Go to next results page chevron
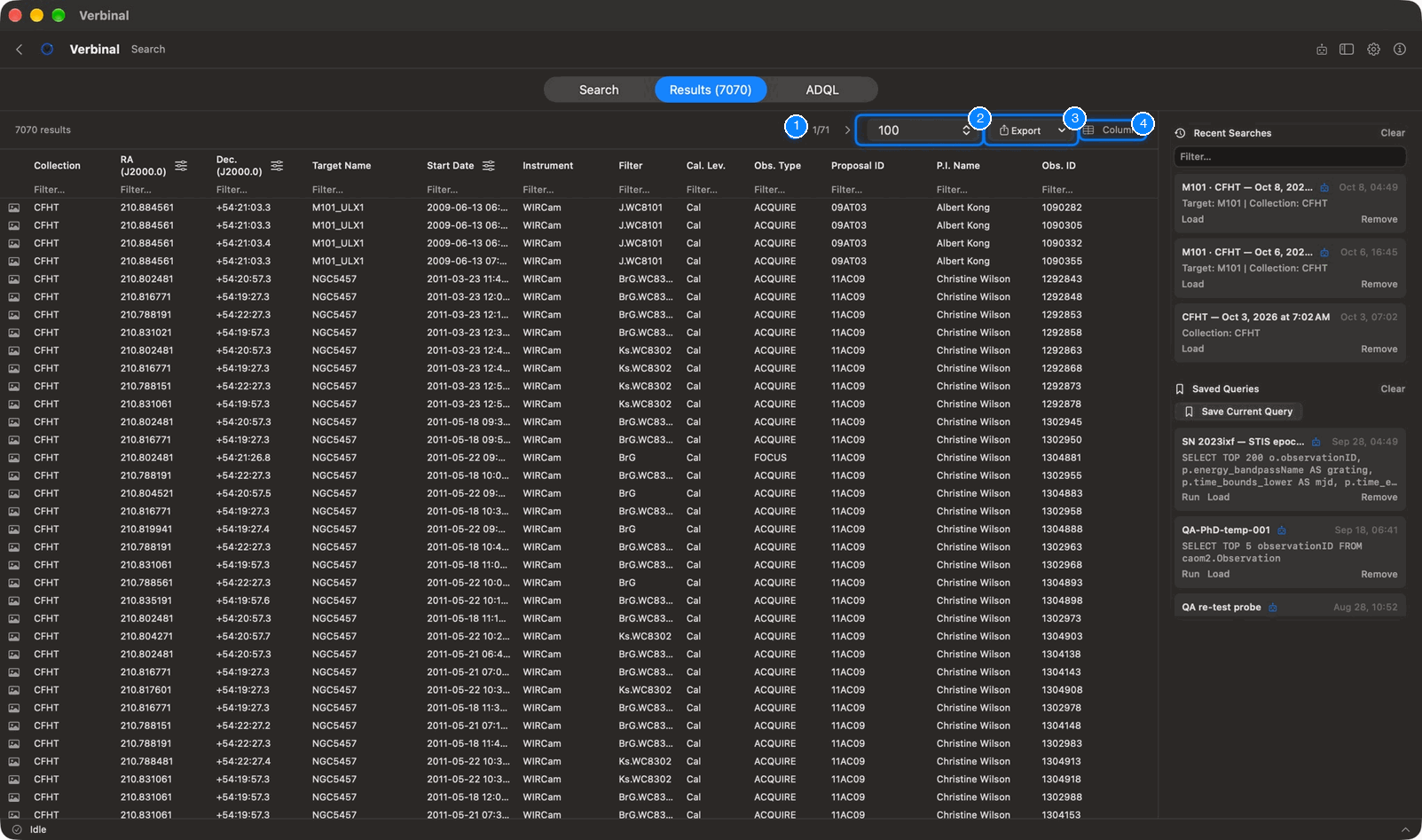This screenshot has height=840, width=1422. [847, 130]
